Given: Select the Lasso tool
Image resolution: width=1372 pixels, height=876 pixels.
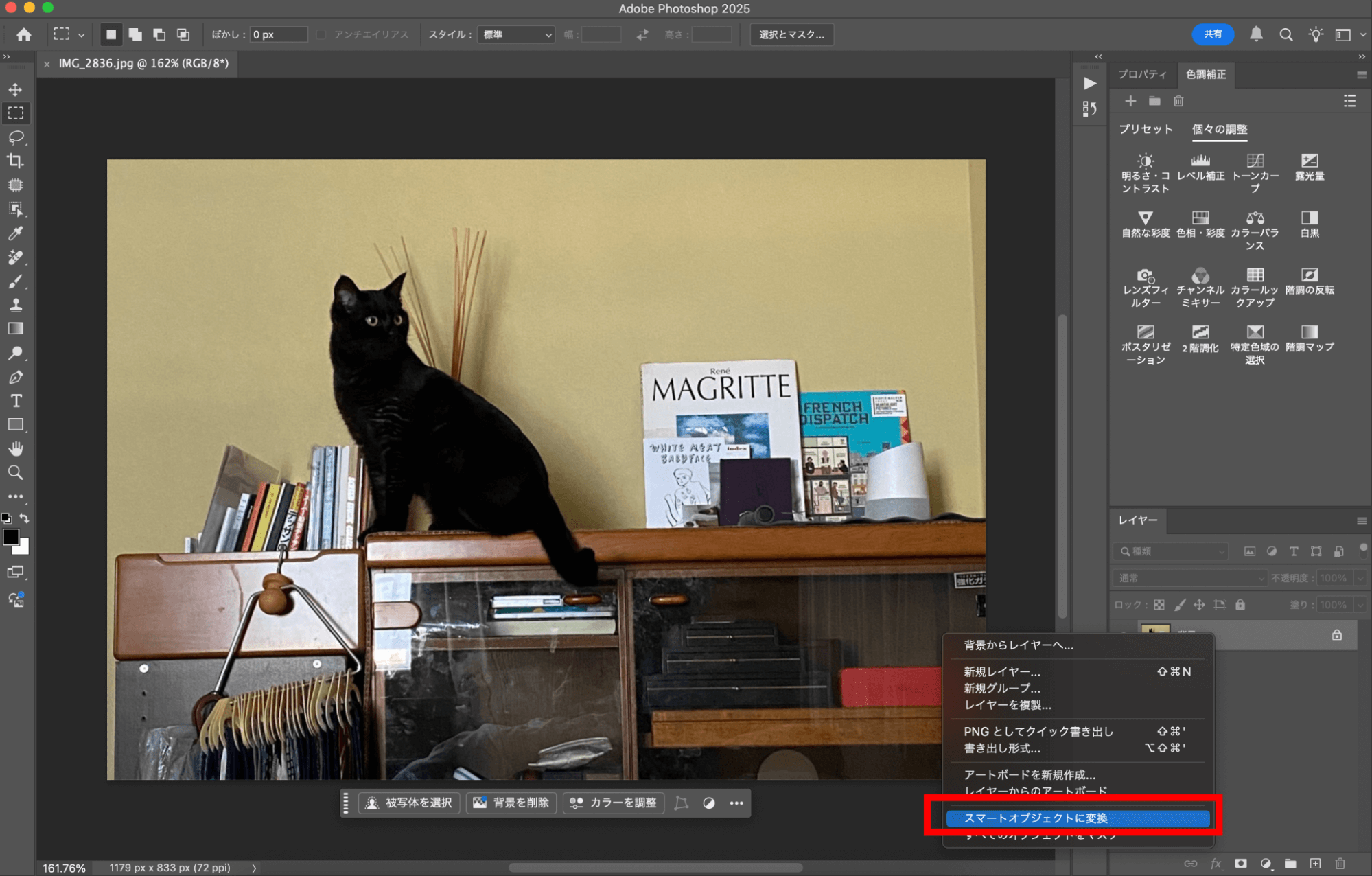Looking at the screenshot, I should click(15, 137).
